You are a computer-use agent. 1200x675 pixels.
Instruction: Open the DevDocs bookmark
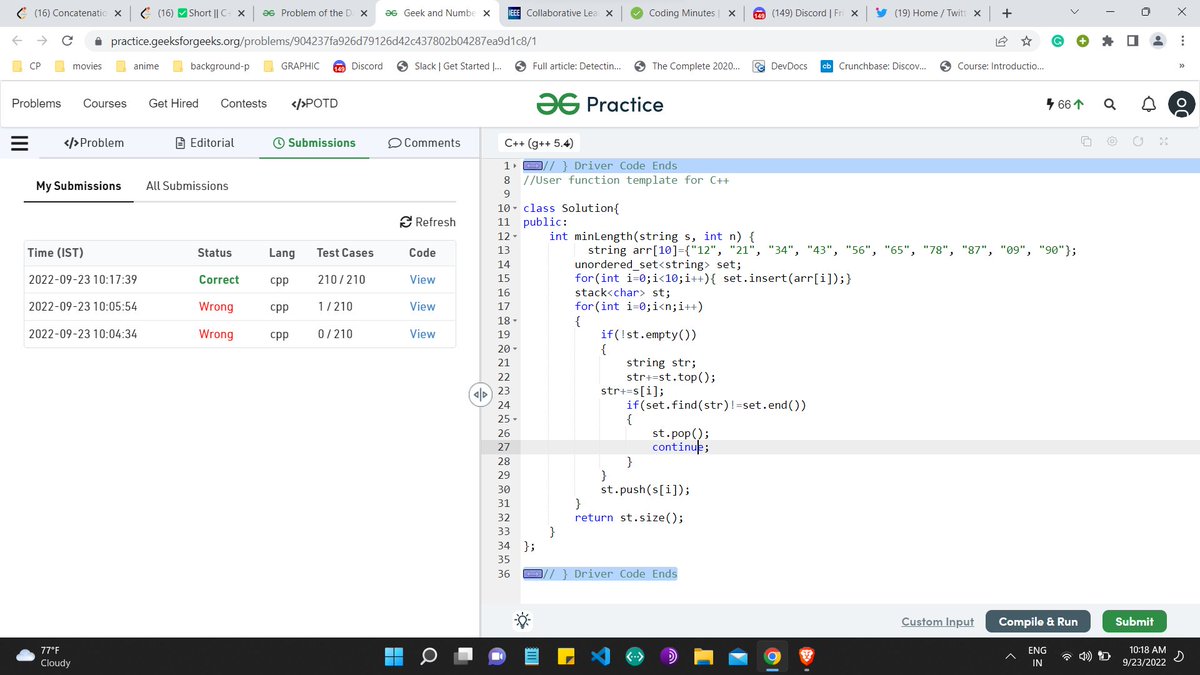779,66
